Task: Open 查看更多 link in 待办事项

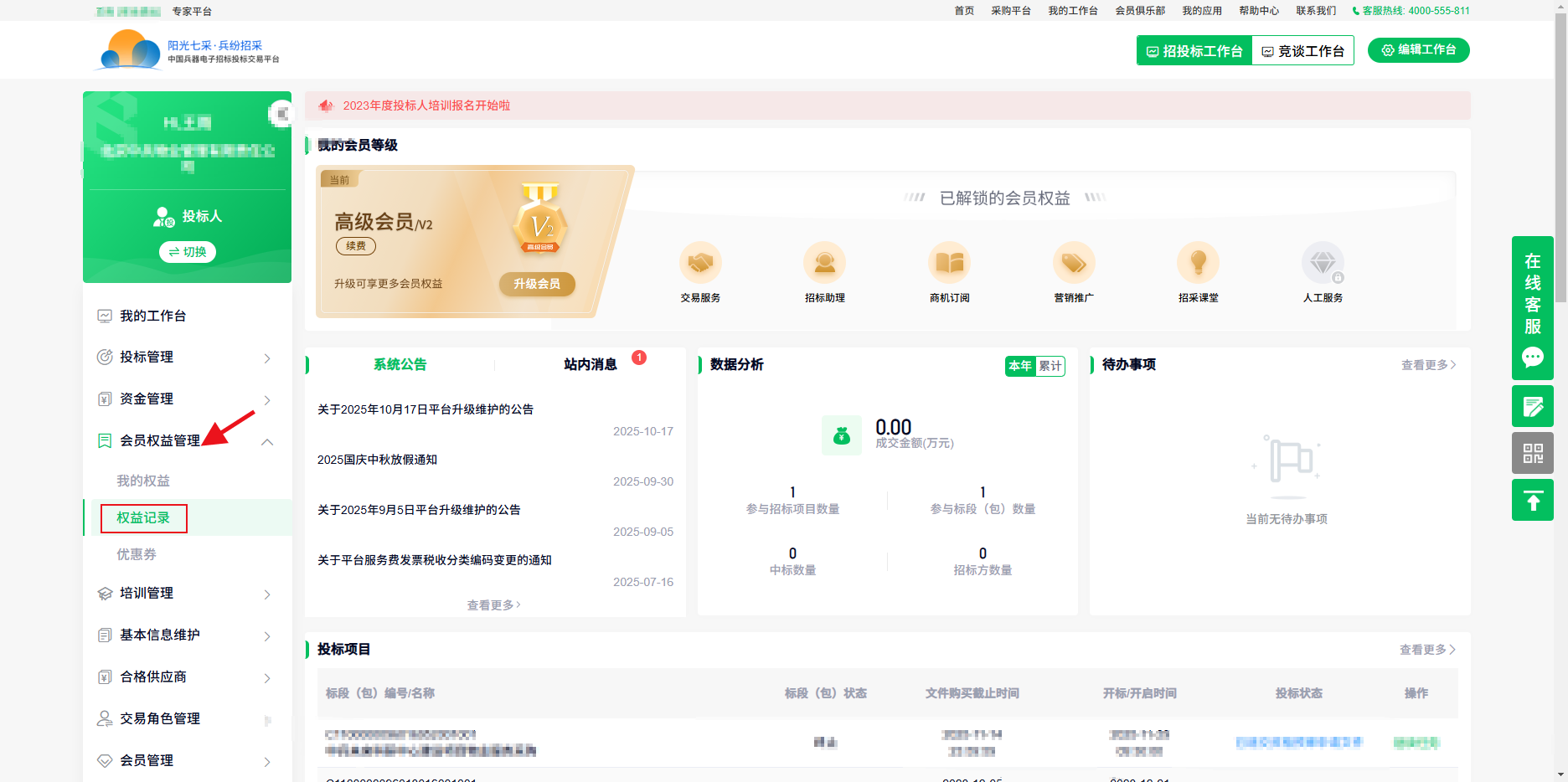Action: 1428,365
